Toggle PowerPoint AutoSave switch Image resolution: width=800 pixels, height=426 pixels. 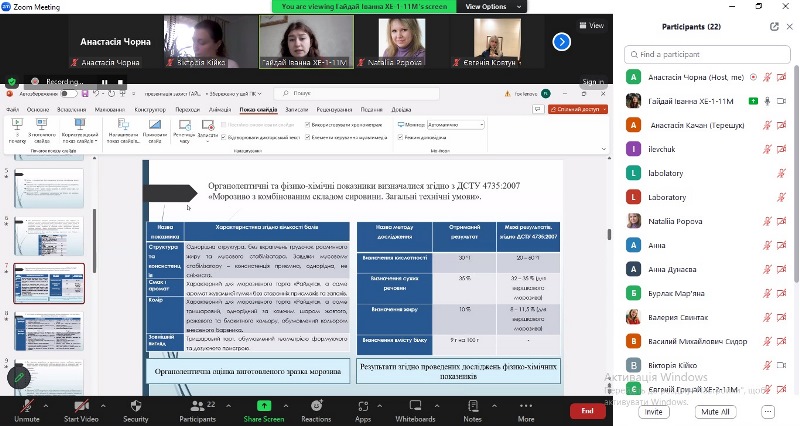68,94
